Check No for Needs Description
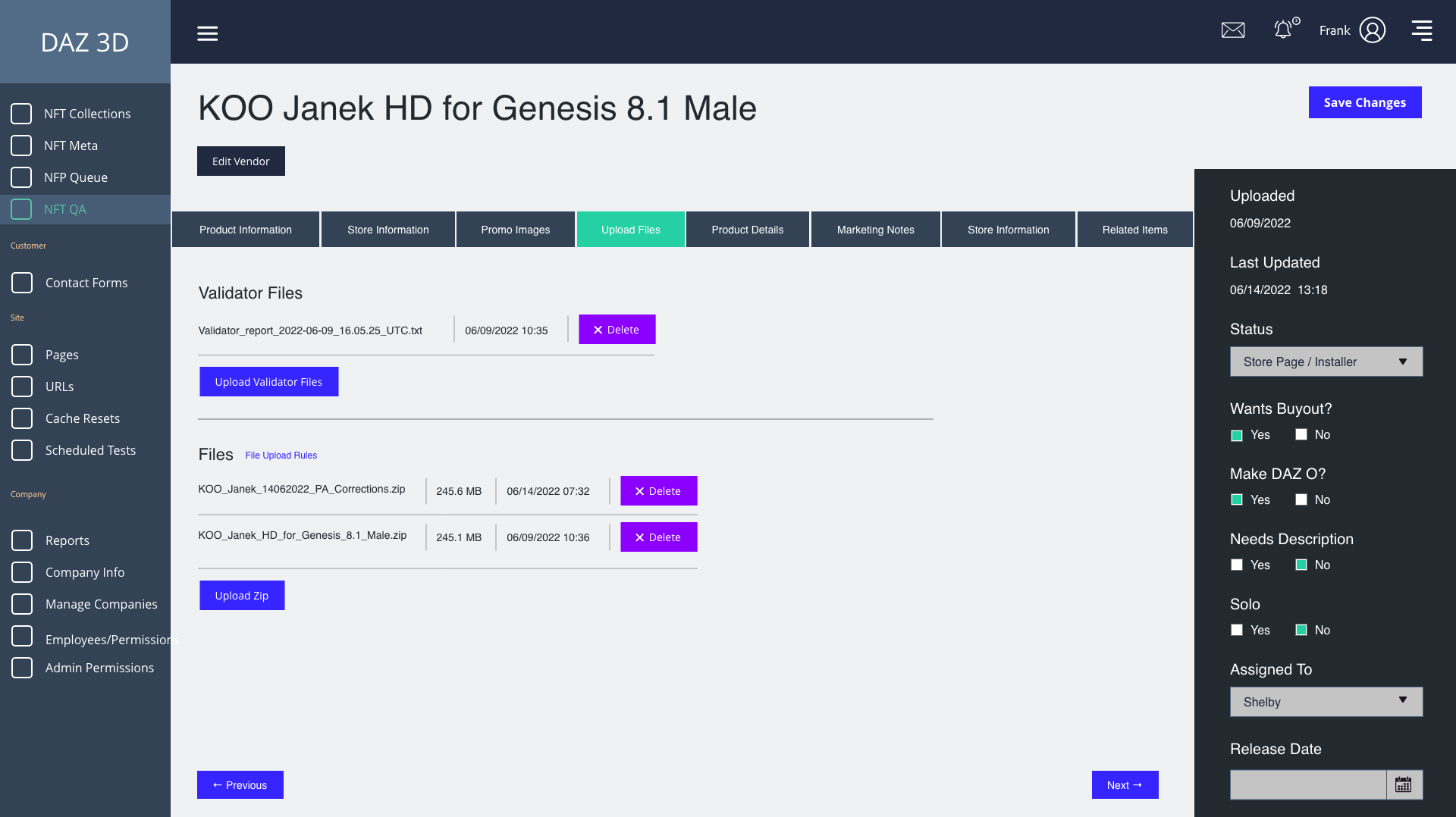The width and height of the screenshot is (1456, 817). [x=1301, y=565]
